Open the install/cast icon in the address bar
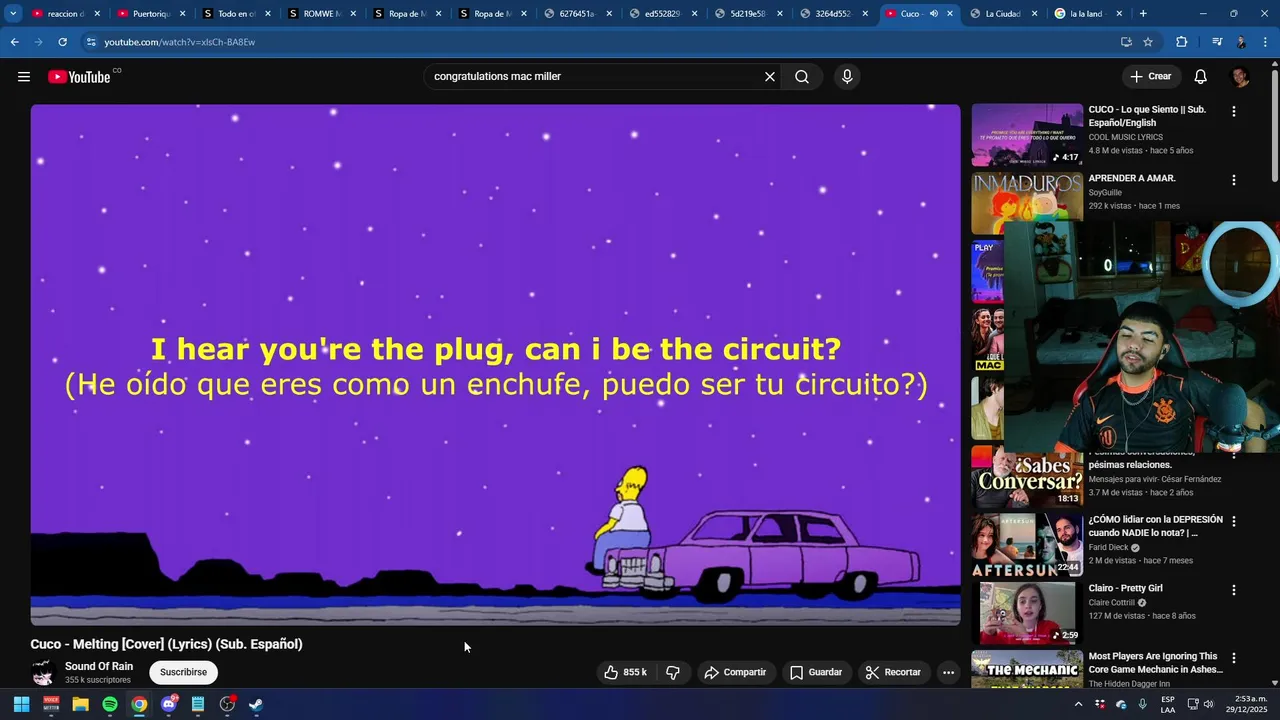 pyautogui.click(x=1126, y=42)
